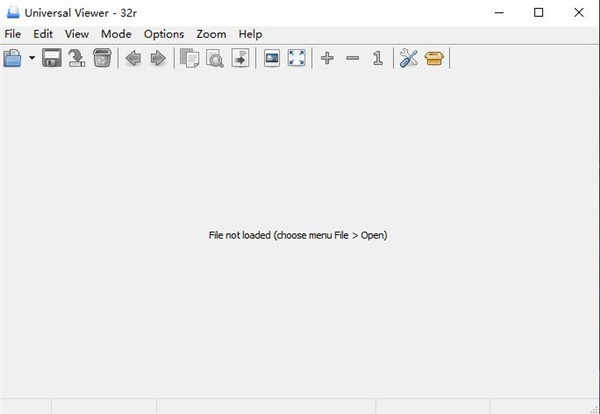Open the Help menu
The height and width of the screenshot is (414, 600).
pyautogui.click(x=251, y=34)
